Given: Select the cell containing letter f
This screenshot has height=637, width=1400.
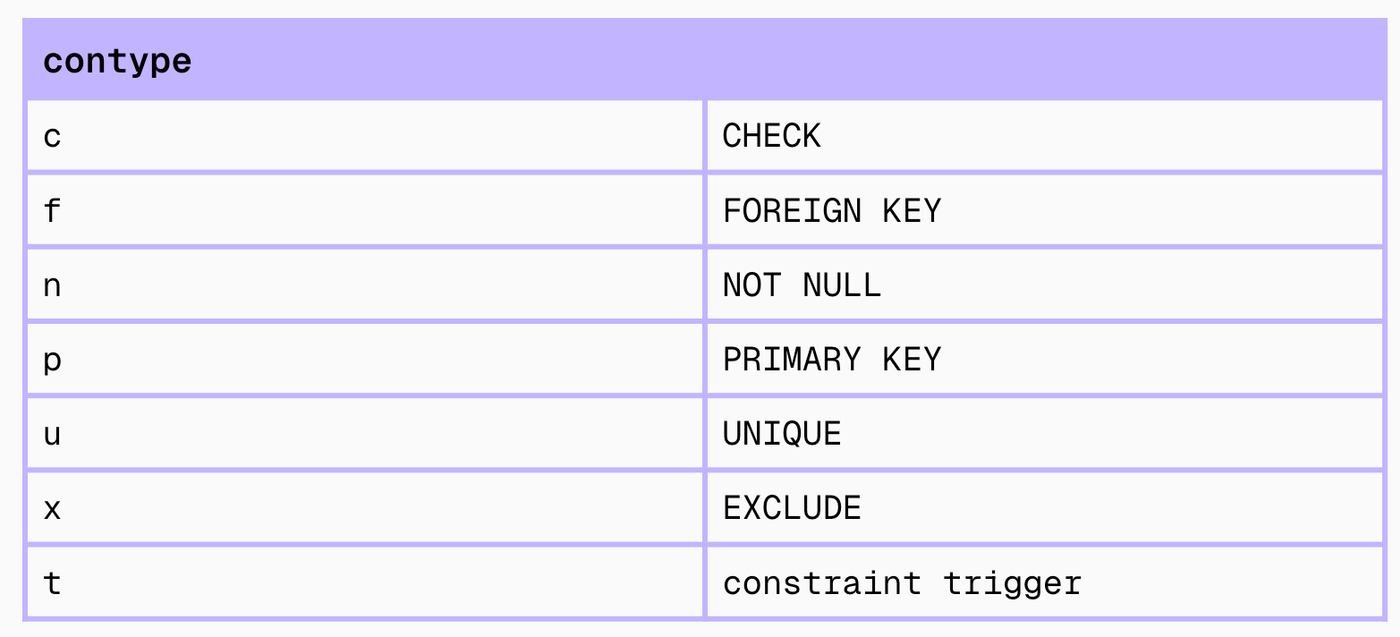Looking at the screenshot, I should point(52,211).
